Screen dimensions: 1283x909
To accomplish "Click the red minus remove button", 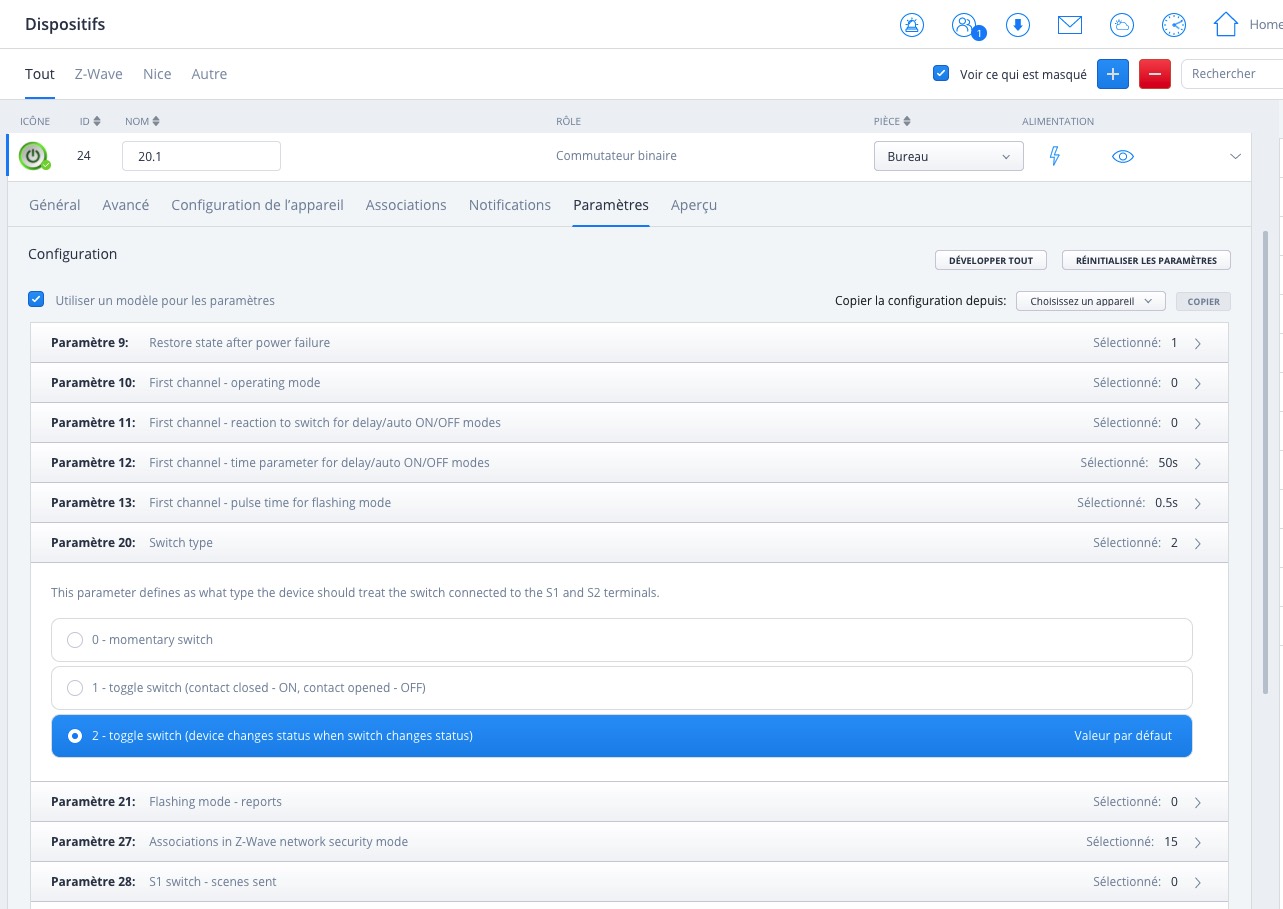I will 1154,74.
